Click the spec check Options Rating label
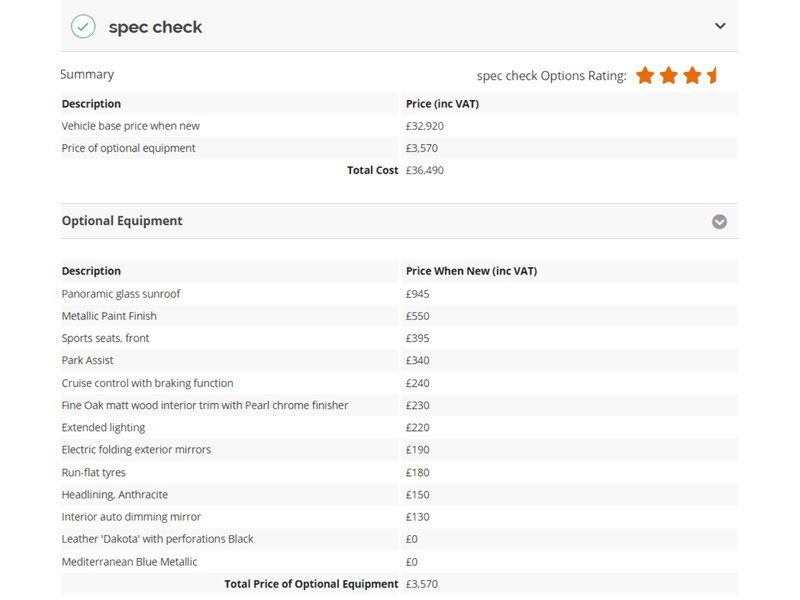This screenshot has height=600, width=800. 551,76
